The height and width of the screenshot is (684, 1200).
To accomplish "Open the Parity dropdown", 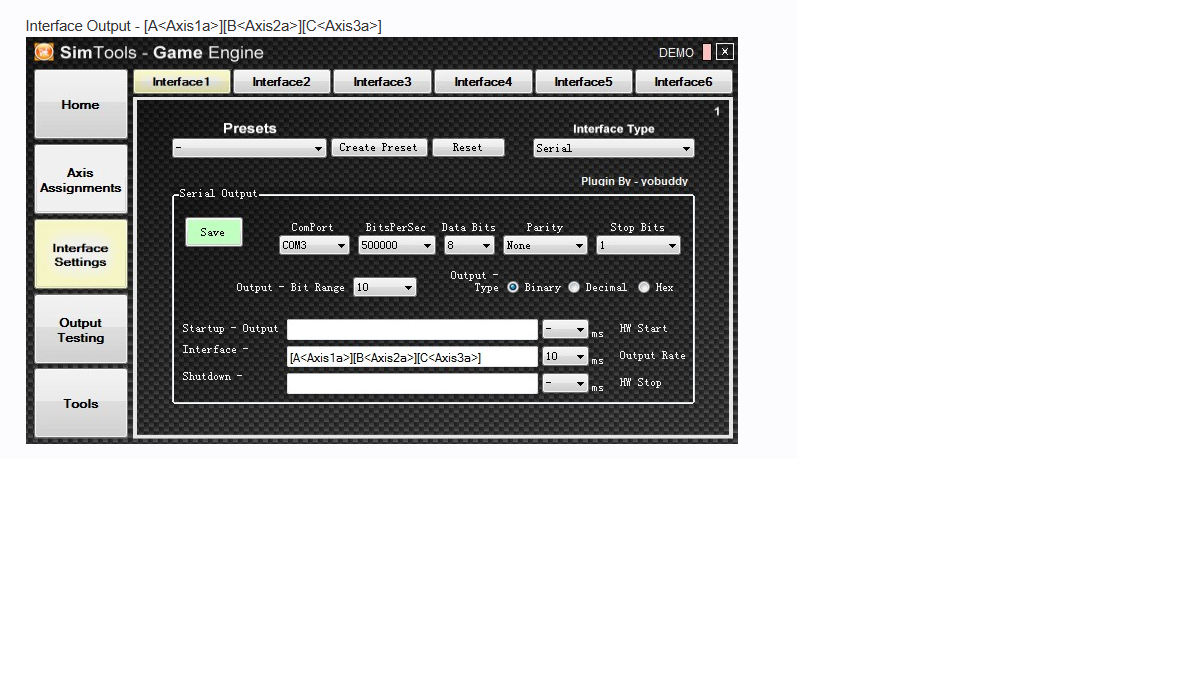I will tap(545, 245).
